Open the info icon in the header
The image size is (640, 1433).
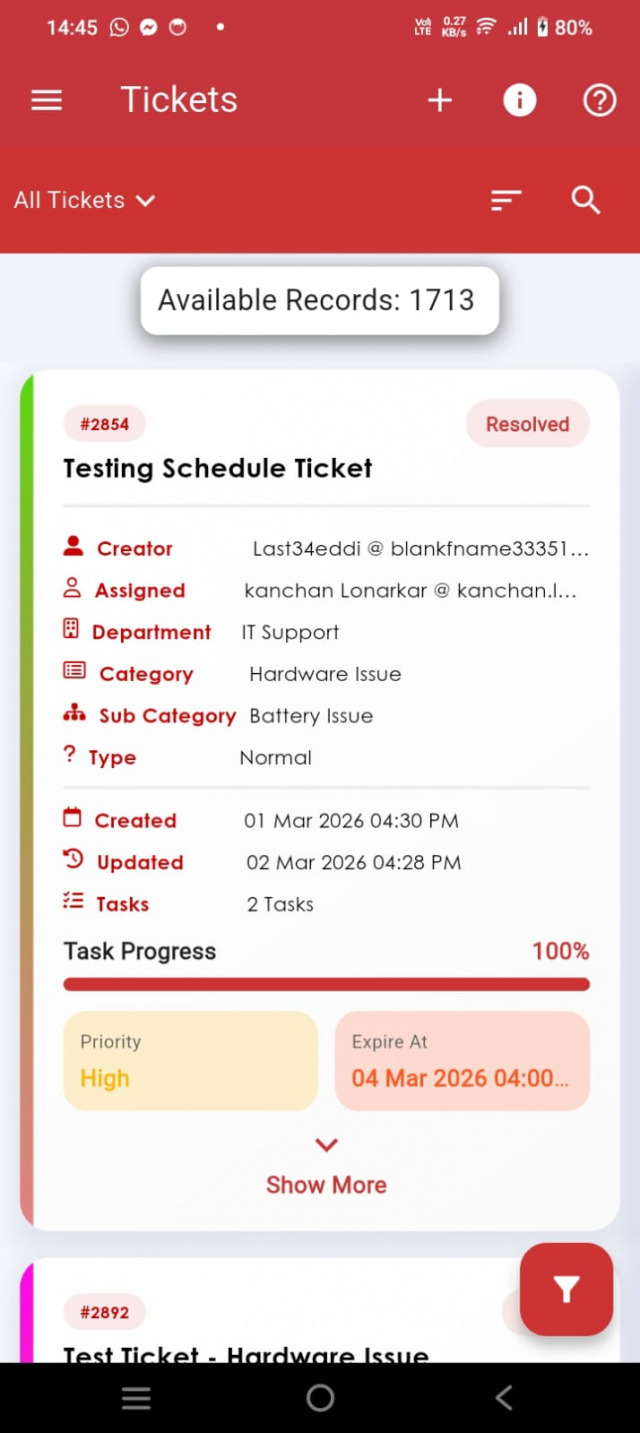pyautogui.click(x=519, y=99)
